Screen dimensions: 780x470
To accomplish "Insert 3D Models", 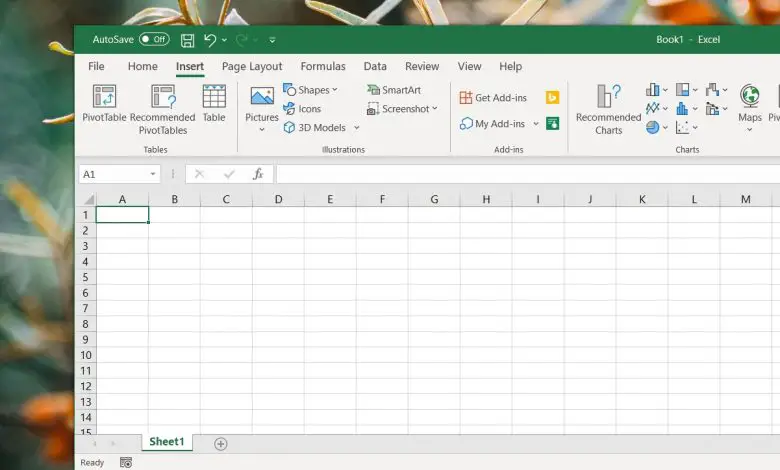I will click(315, 127).
